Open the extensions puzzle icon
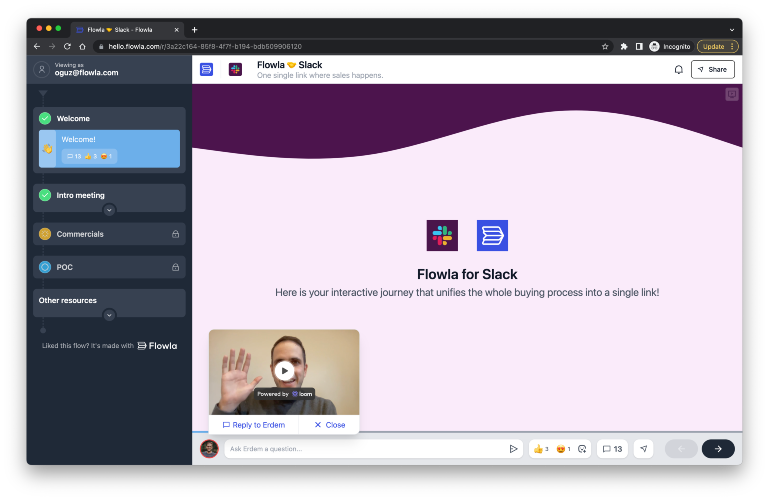This screenshot has width=769, height=500. coord(624,47)
